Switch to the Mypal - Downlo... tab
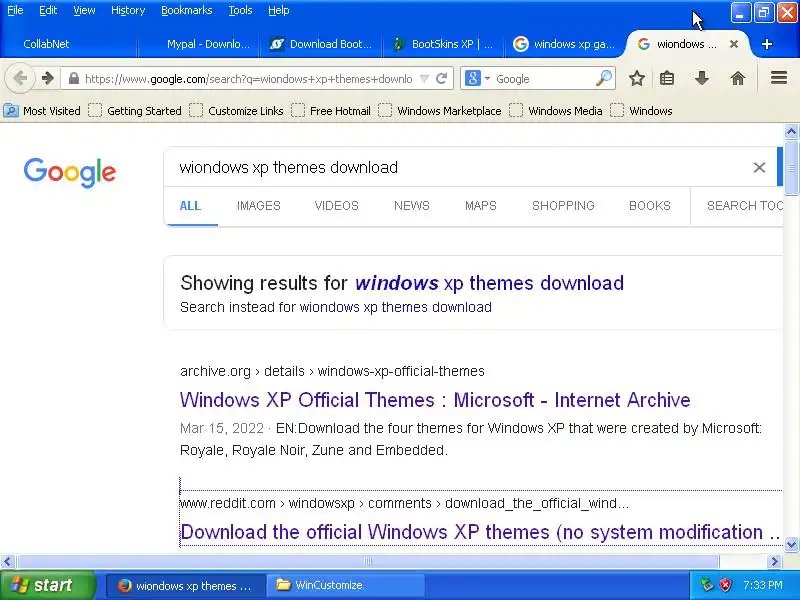 tap(200, 44)
